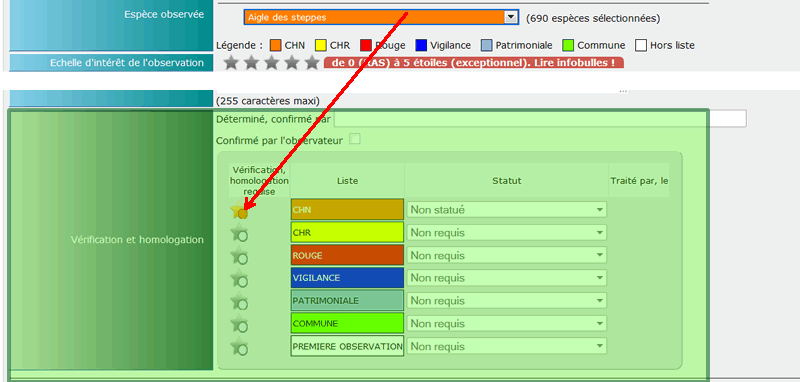This screenshot has height=382, width=800.
Task: Click the Commune green legend swatch
Action: (568, 45)
